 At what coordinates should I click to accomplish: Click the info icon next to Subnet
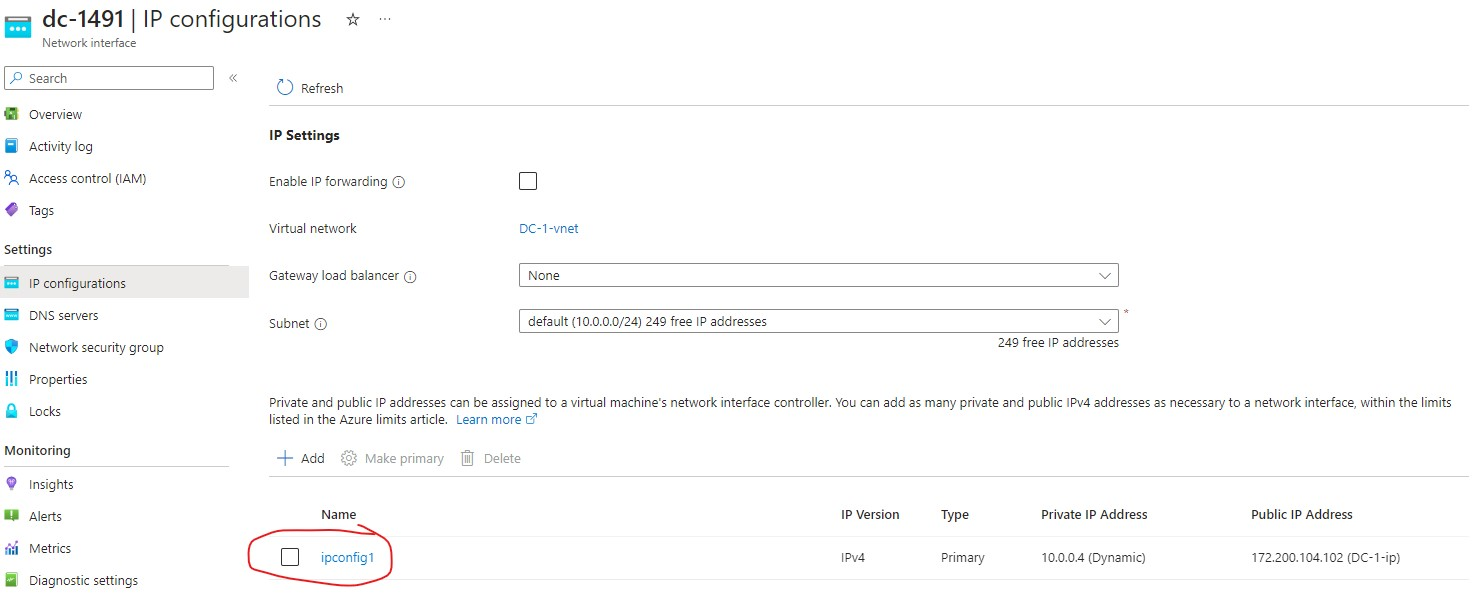pos(321,324)
